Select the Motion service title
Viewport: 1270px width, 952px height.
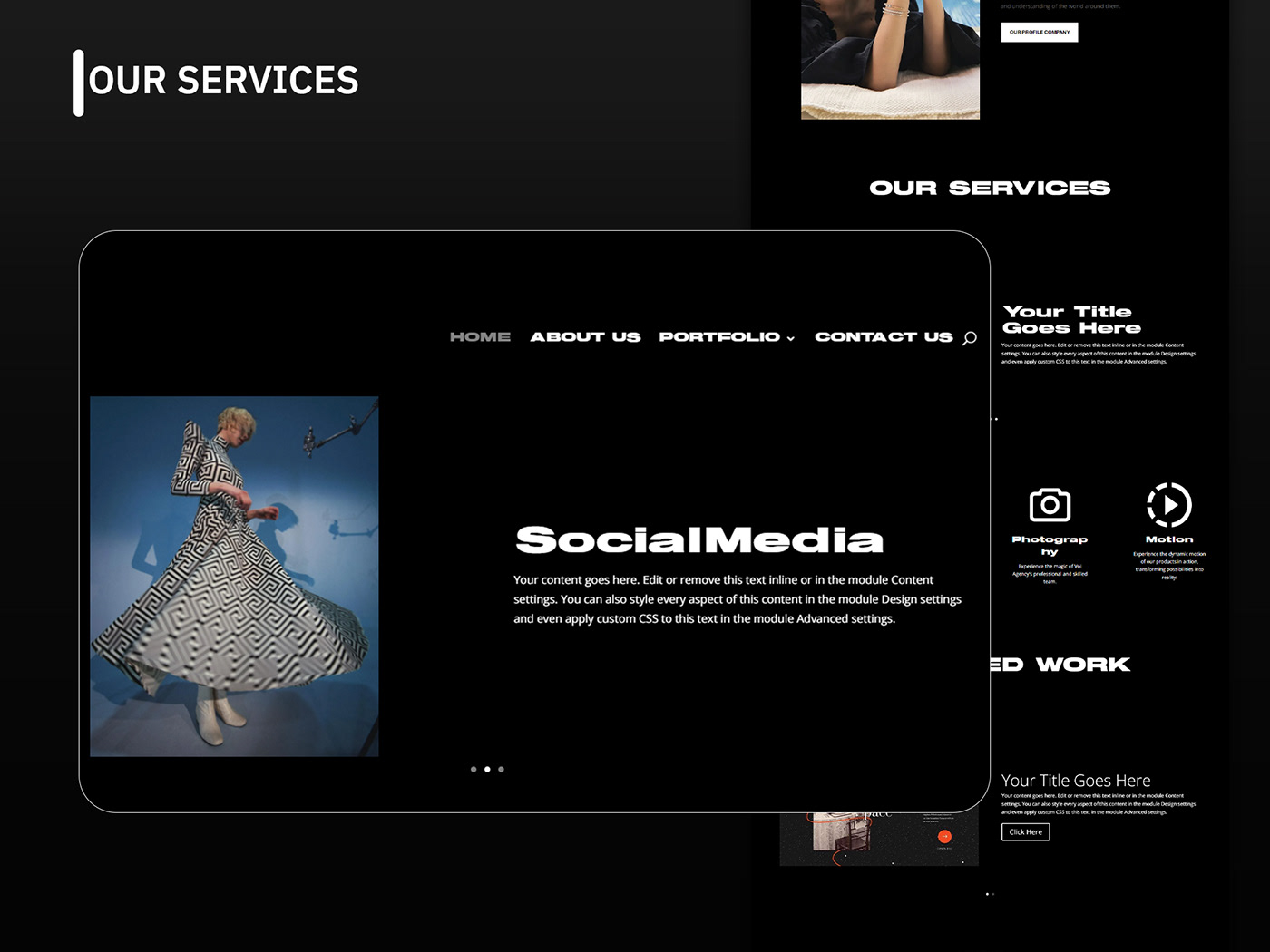pyautogui.click(x=1168, y=539)
